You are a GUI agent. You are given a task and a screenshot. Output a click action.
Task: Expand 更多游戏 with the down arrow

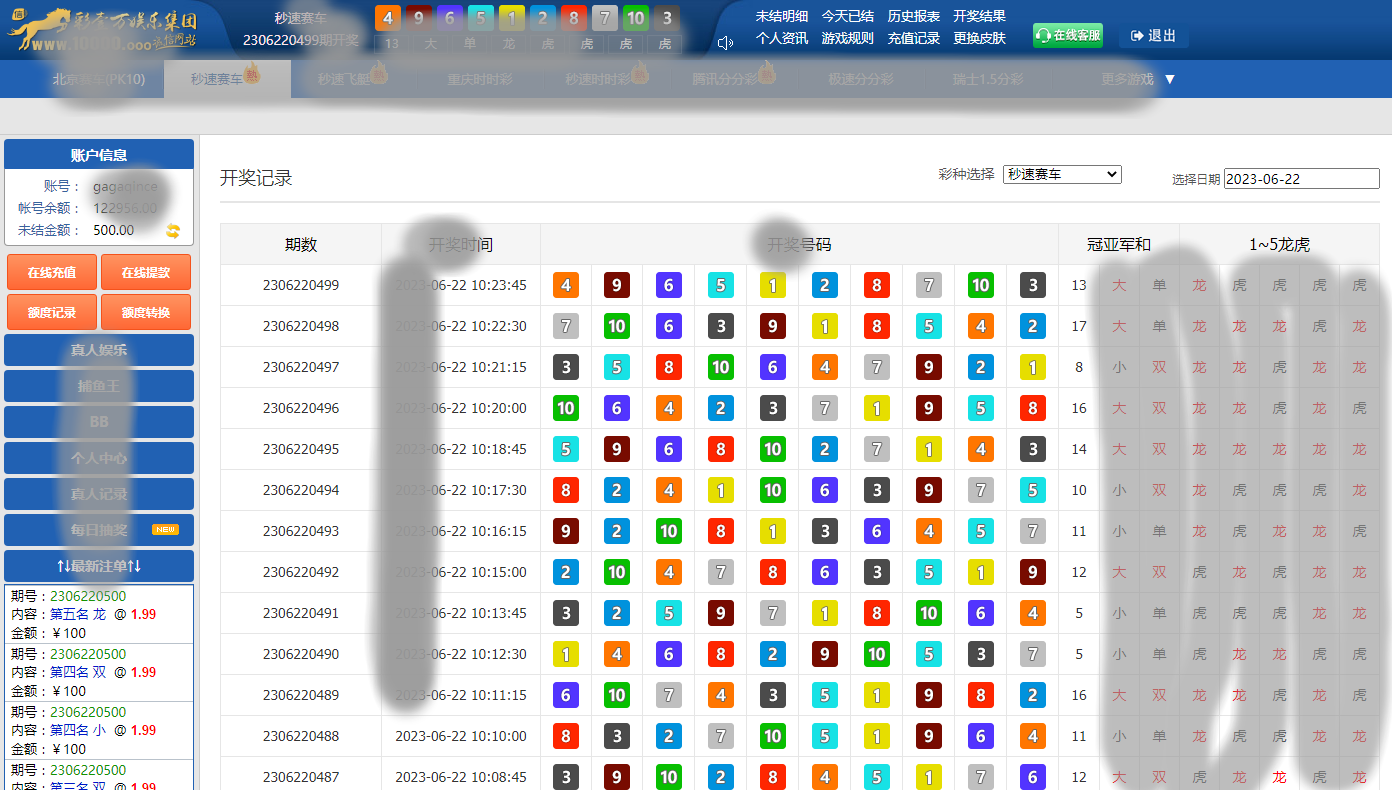[1170, 79]
